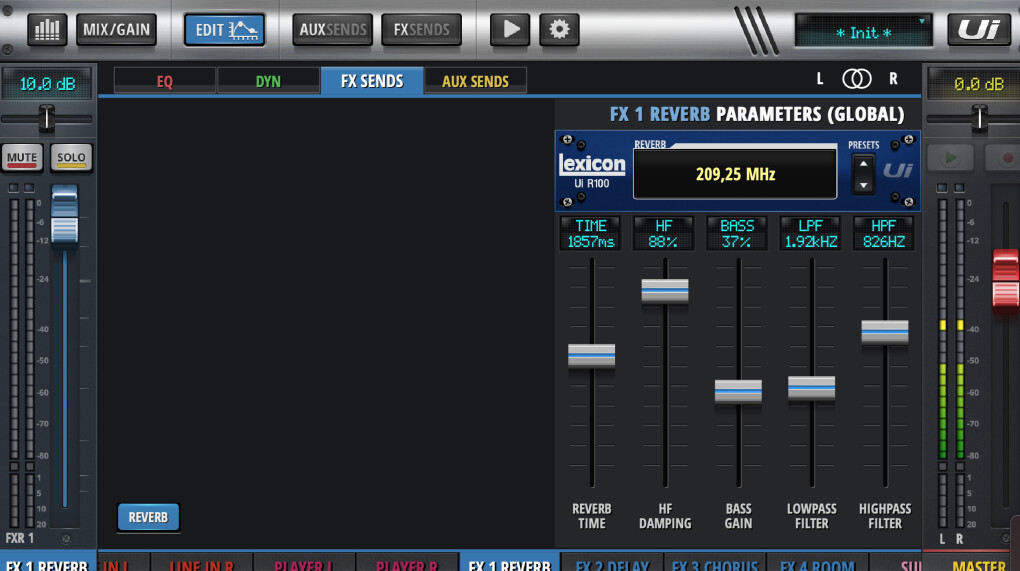Click the HF 88% value display
Image resolution: width=1020 pixels, height=571 pixels.
pos(664,233)
